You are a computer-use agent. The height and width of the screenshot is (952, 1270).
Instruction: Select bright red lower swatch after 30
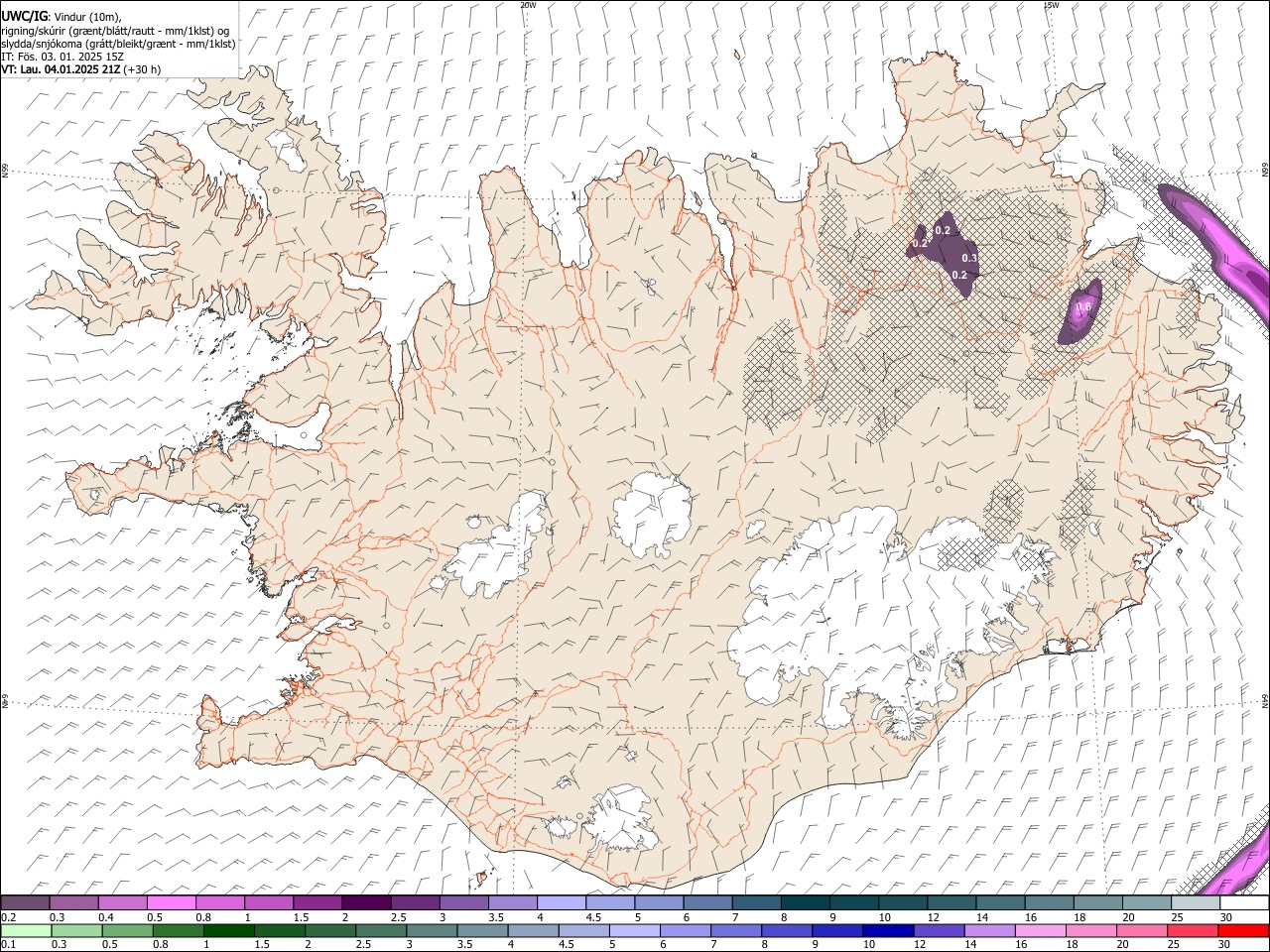1242,930
